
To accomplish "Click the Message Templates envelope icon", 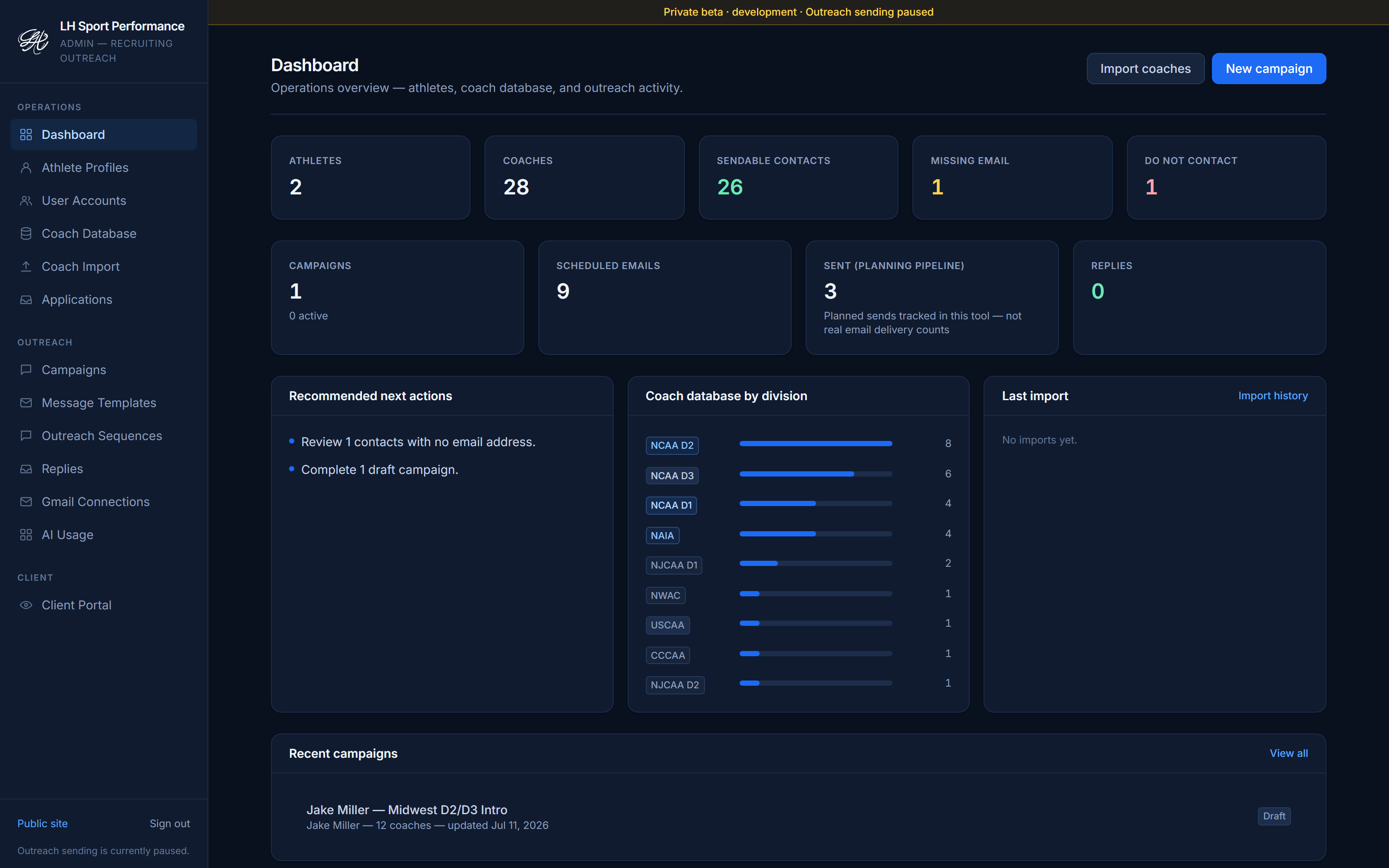I will [26, 403].
